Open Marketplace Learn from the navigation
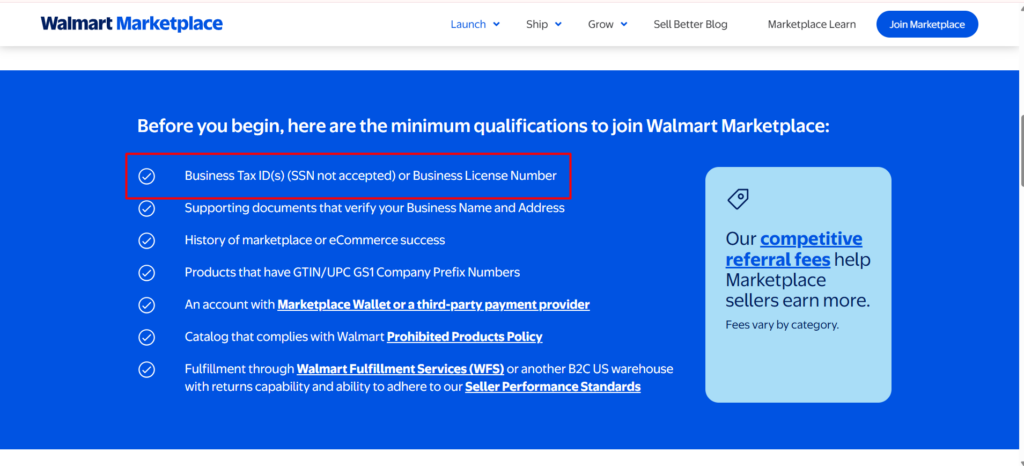Image resolution: width=1024 pixels, height=466 pixels. (812, 24)
